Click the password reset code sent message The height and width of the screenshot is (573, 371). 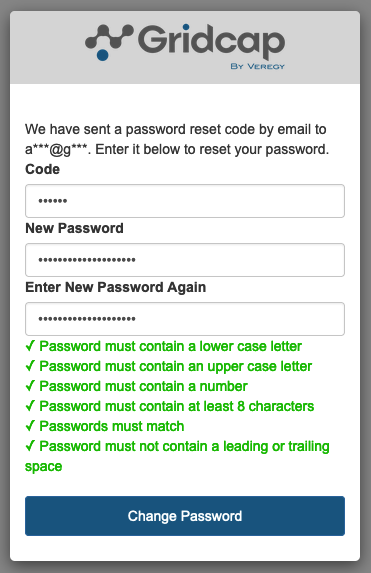[x=177, y=139]
